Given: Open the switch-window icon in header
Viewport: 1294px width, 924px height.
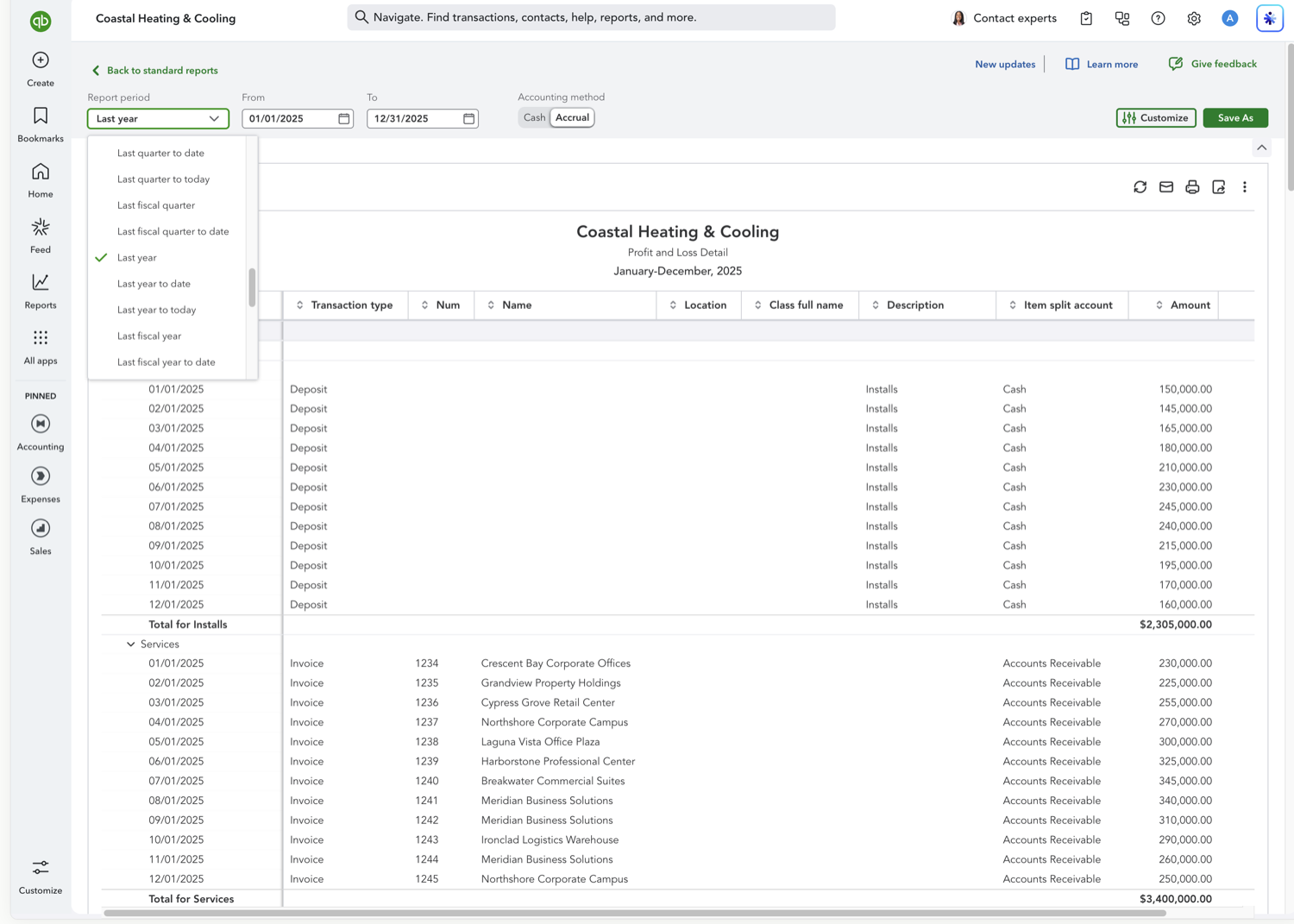Looking at the screenshot, I should pyautogui.click(x=1122, y=18).
